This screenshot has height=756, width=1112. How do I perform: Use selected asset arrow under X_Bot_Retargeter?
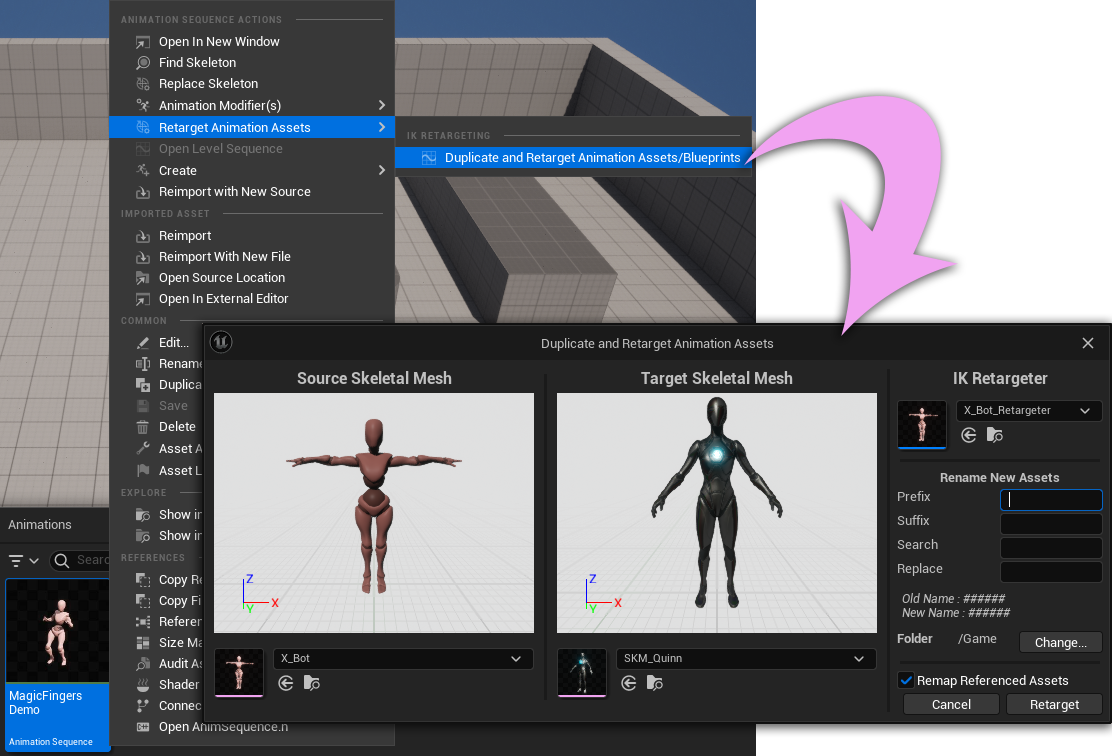(x=969, y=435)
